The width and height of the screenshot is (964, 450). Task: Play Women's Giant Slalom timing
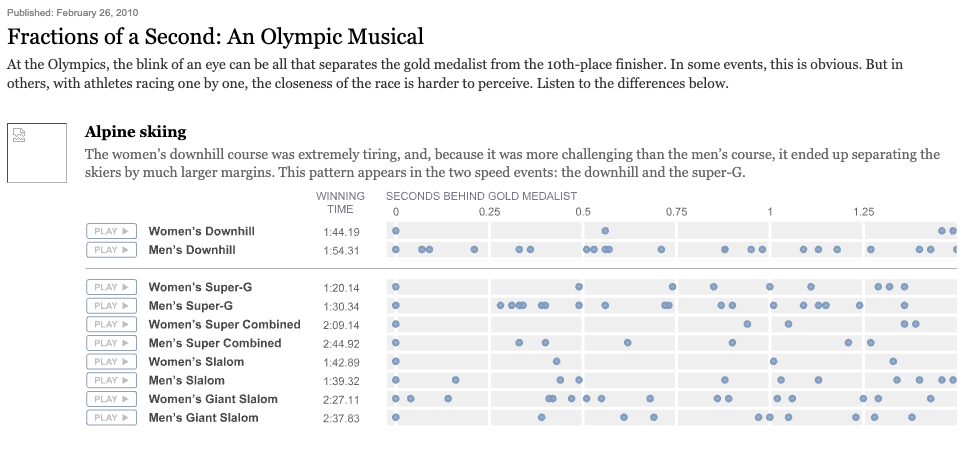[x=111, y=399]
